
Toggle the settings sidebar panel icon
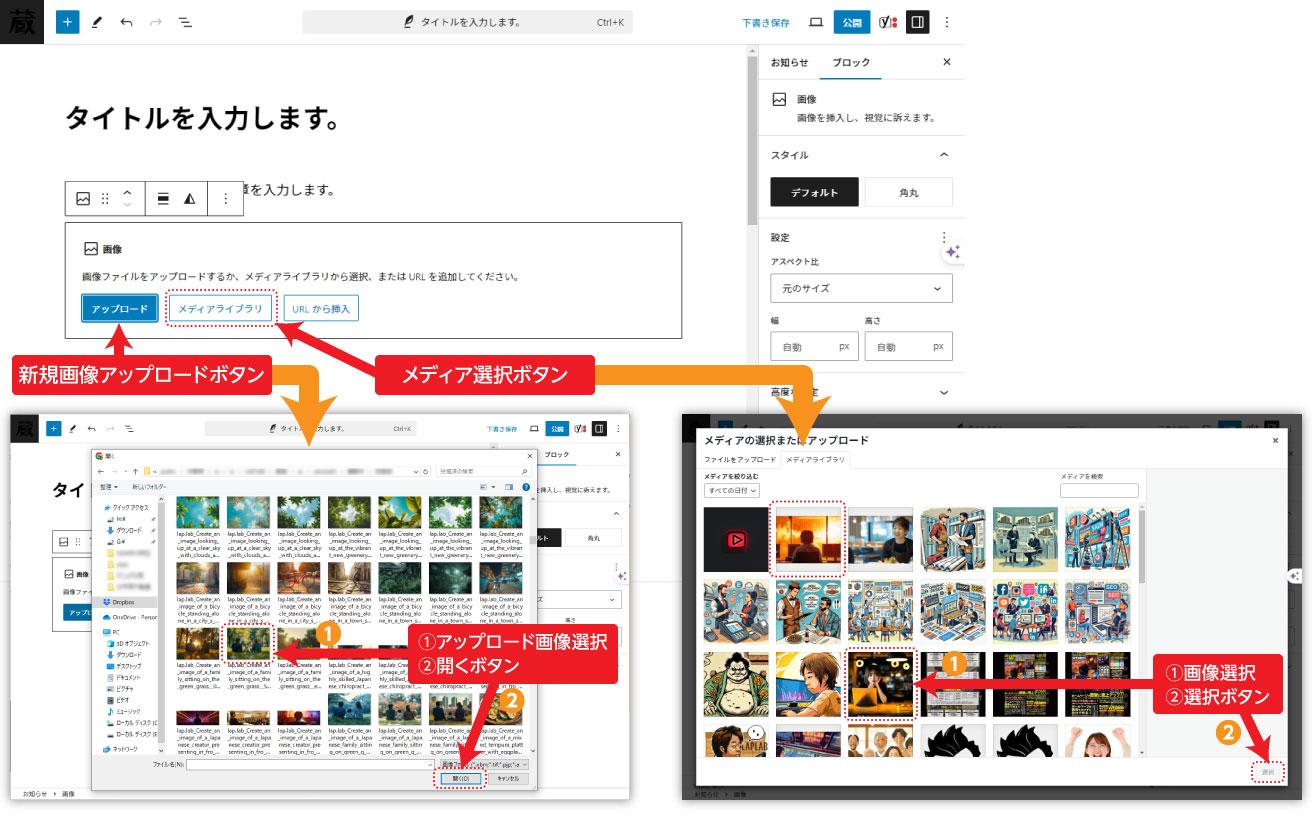click(917, 21)
